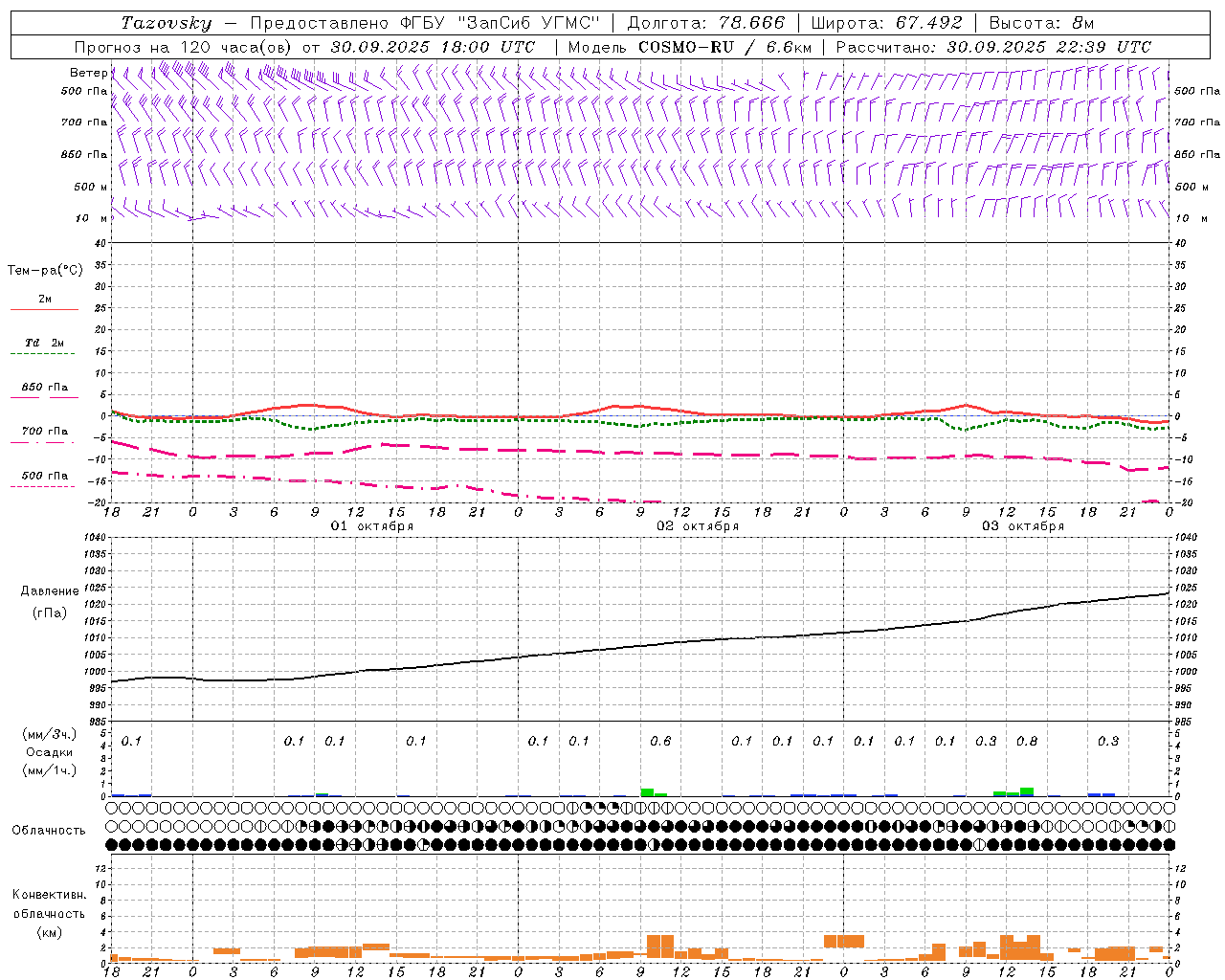Click the green precipitation bar under 0.8
The image size is (1225, 980).
pos(1027,791)
